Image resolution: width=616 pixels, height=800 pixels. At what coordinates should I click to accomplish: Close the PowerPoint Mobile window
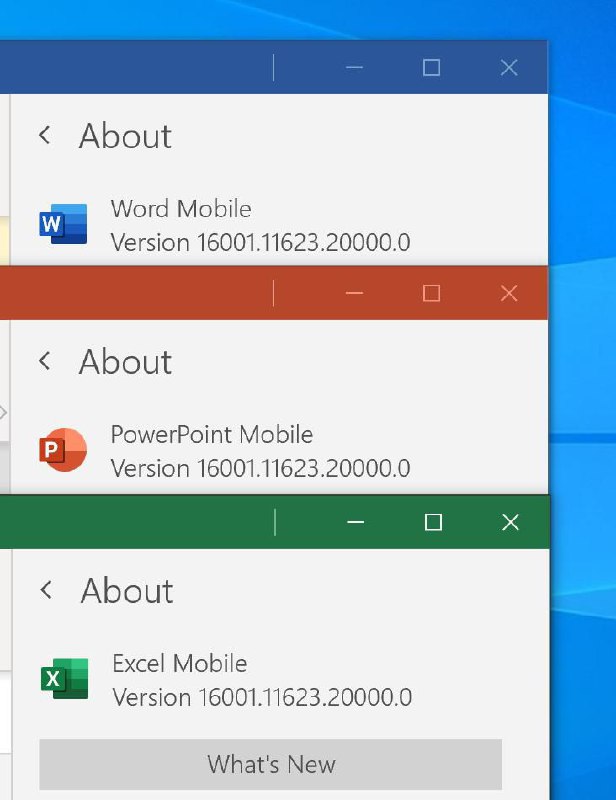pyautogui.click(x=509, y=293)
